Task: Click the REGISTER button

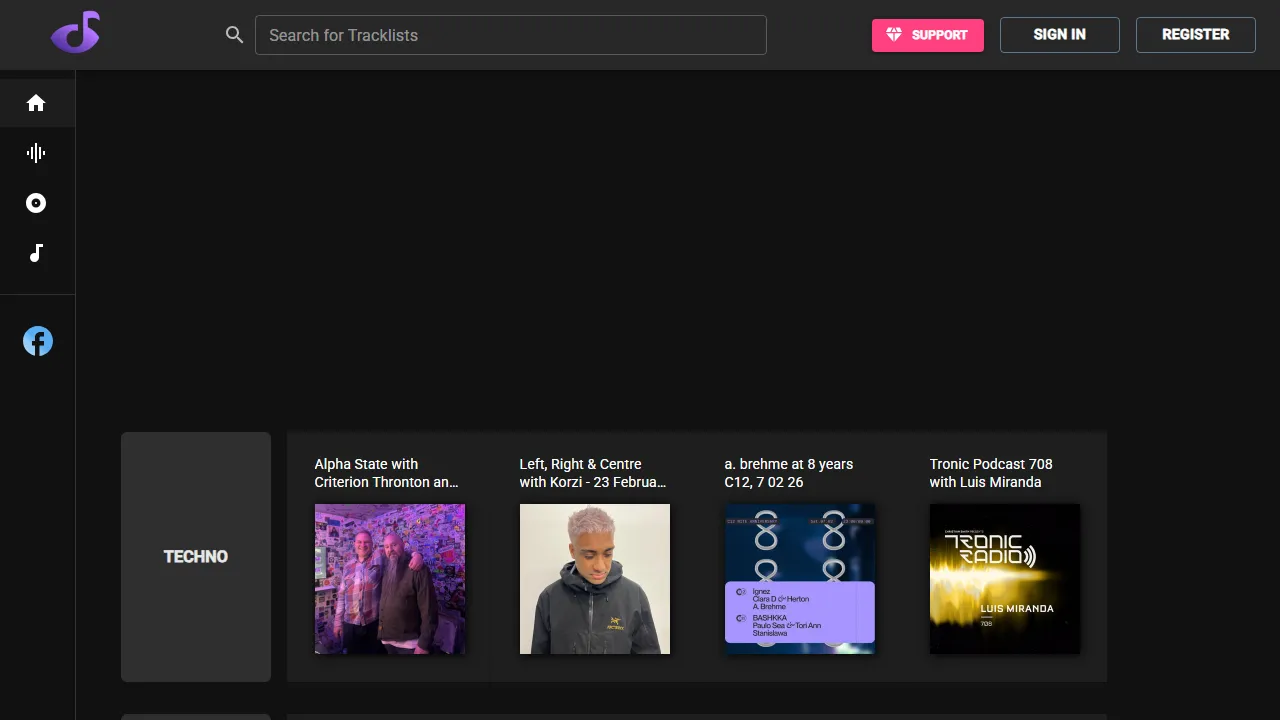Action: [x=1195, y=35]
